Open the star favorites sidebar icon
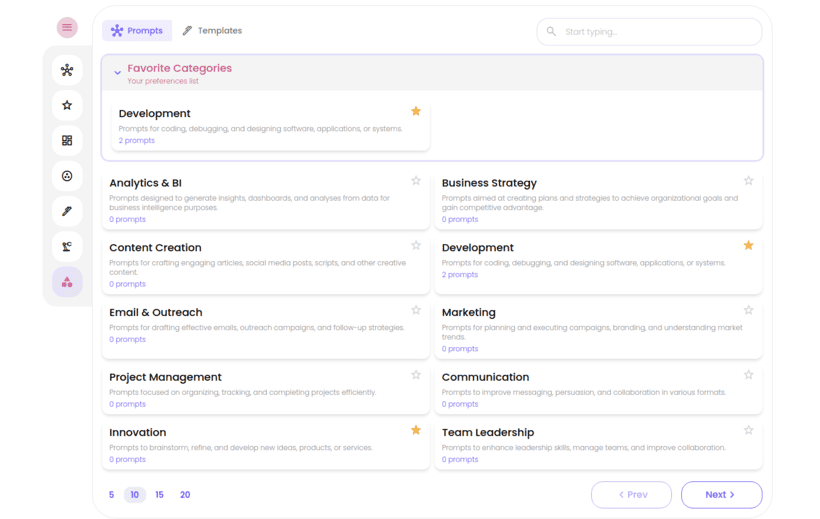The width and height of the screenshot is (820, 519). 67,105
